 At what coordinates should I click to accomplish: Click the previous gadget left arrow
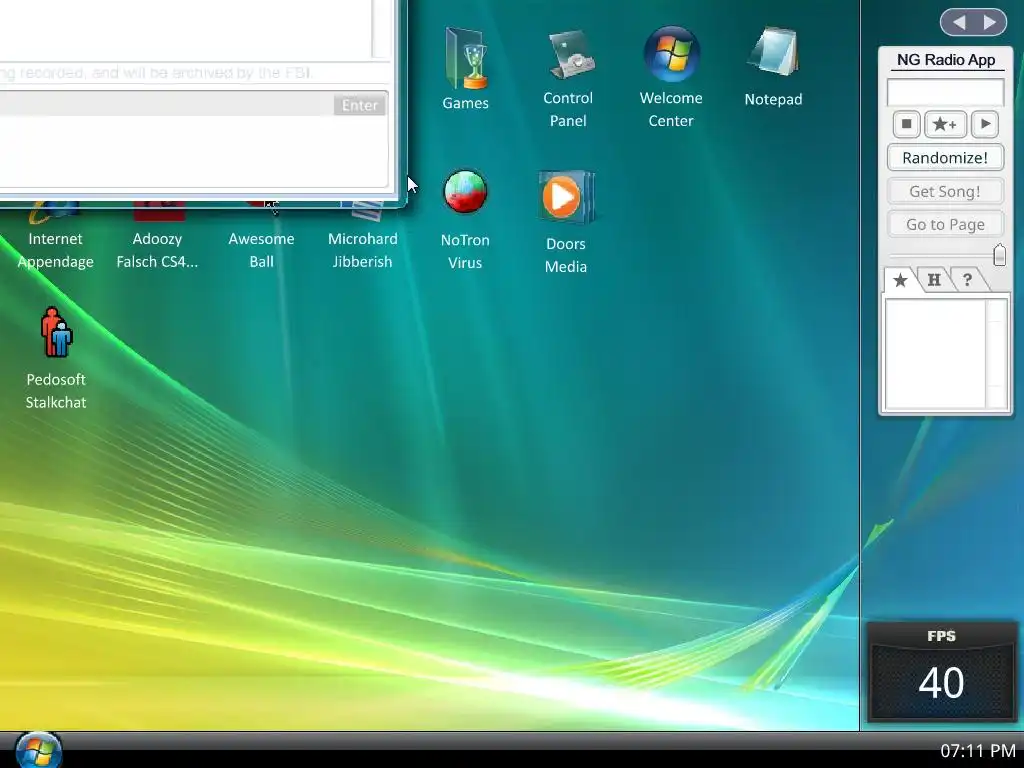point(959,22)
